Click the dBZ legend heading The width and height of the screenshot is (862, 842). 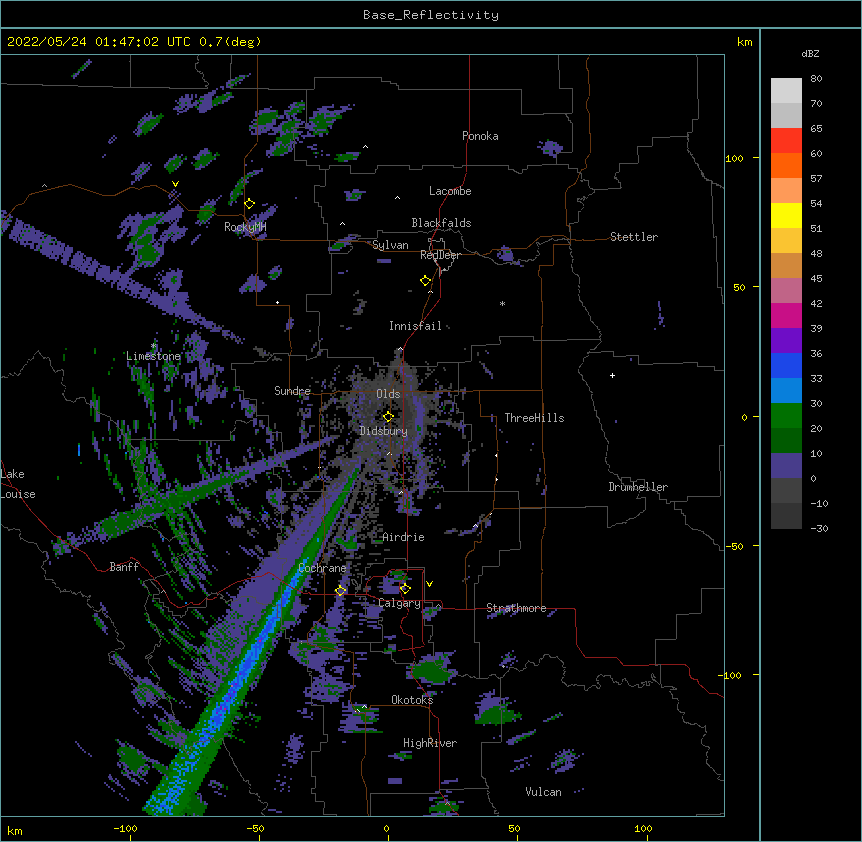(810, 53)
